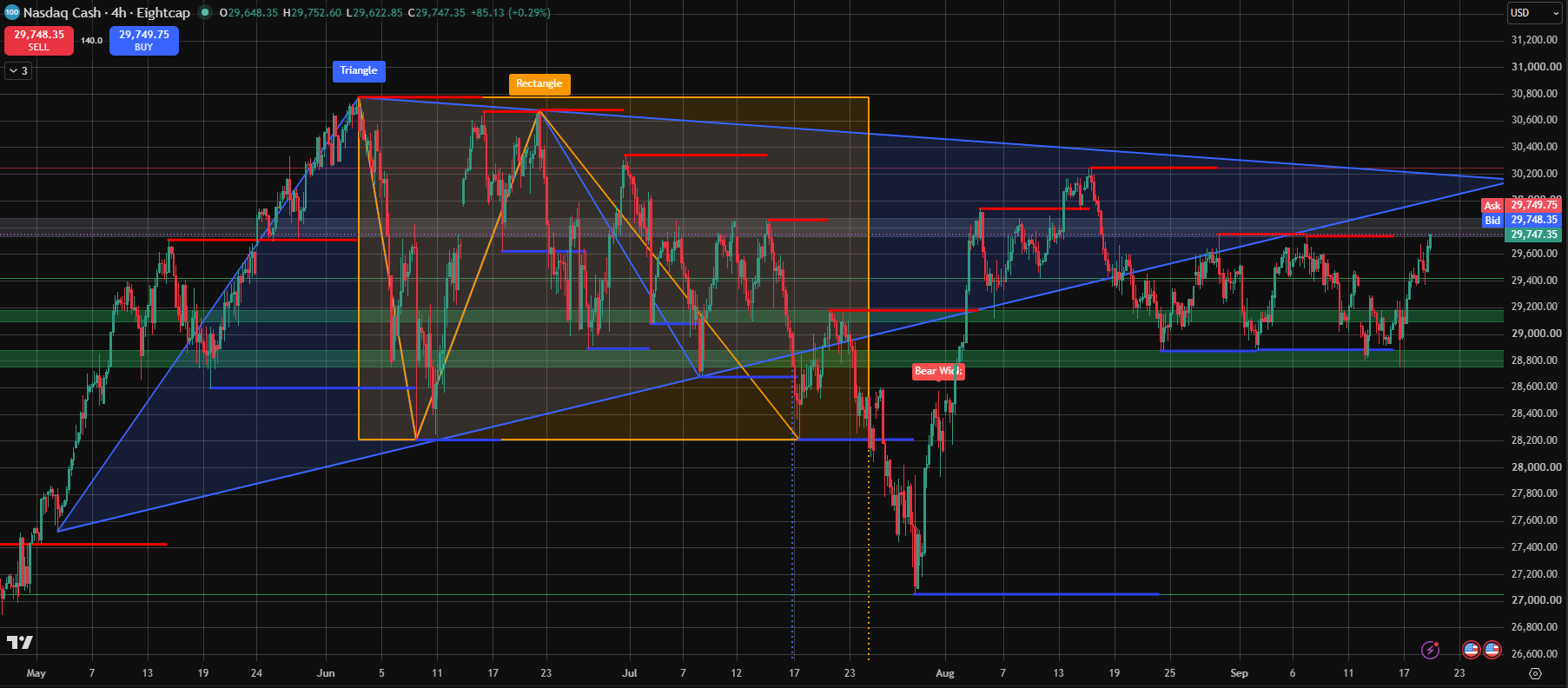Open the purple lightning events icon

[x=1430, y=649]
